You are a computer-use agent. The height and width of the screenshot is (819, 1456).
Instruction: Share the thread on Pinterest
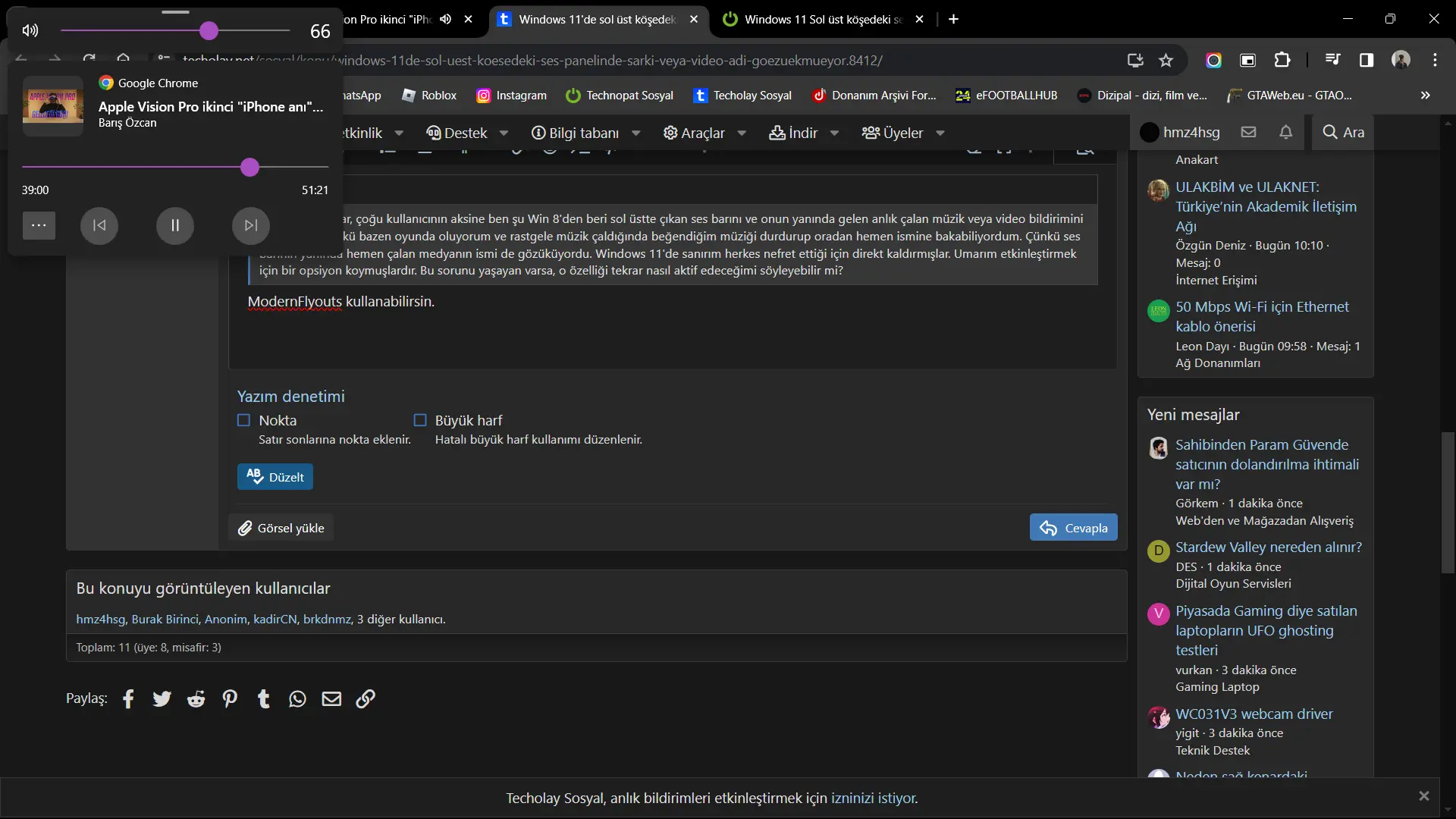click(230, 698)
